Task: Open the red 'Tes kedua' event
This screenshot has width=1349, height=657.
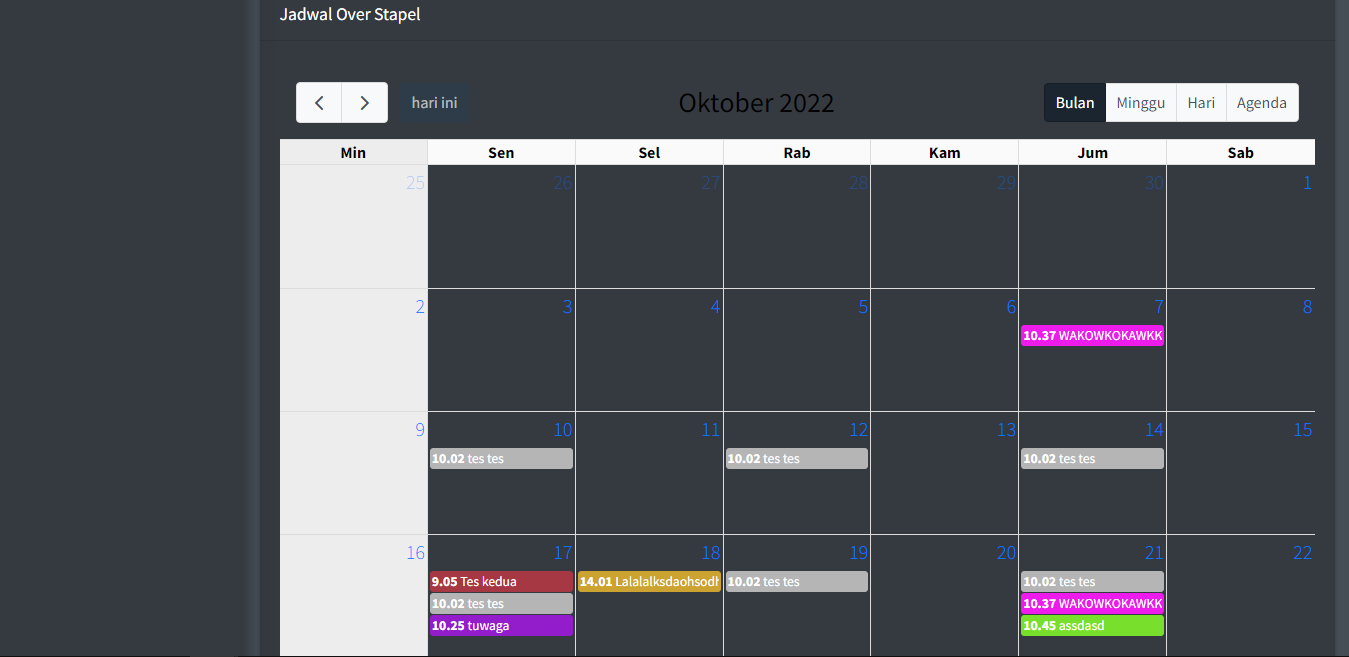Action: pos(501,582)
